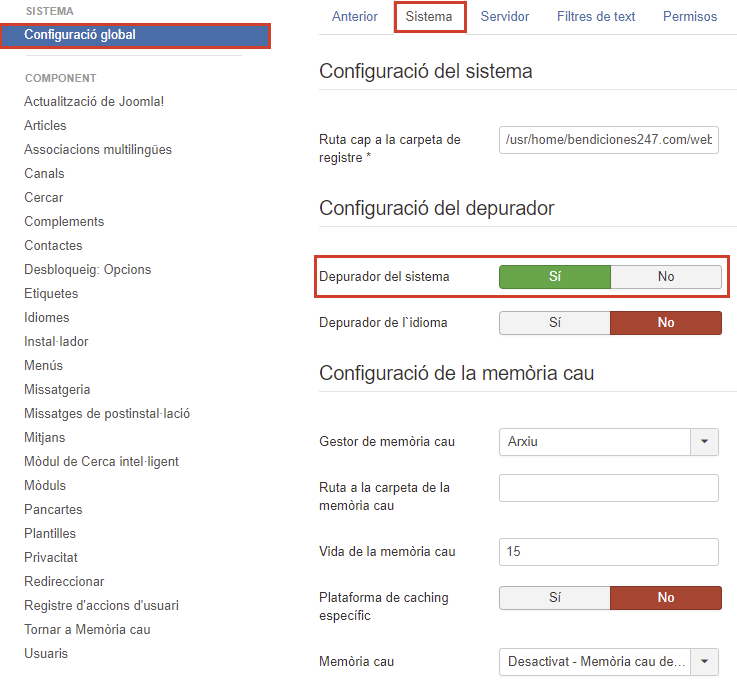Open the Plantilles component link

50,533
